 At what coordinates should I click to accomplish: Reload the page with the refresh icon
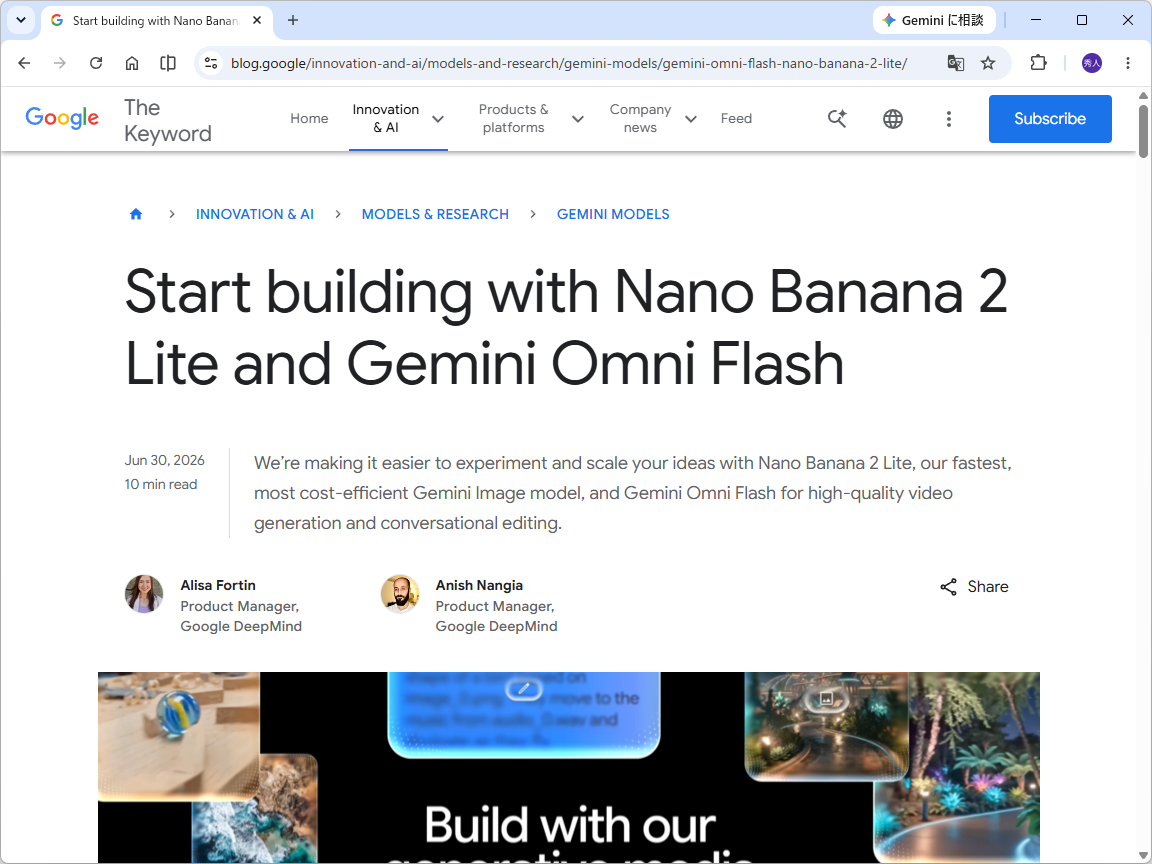pos(96,63)
